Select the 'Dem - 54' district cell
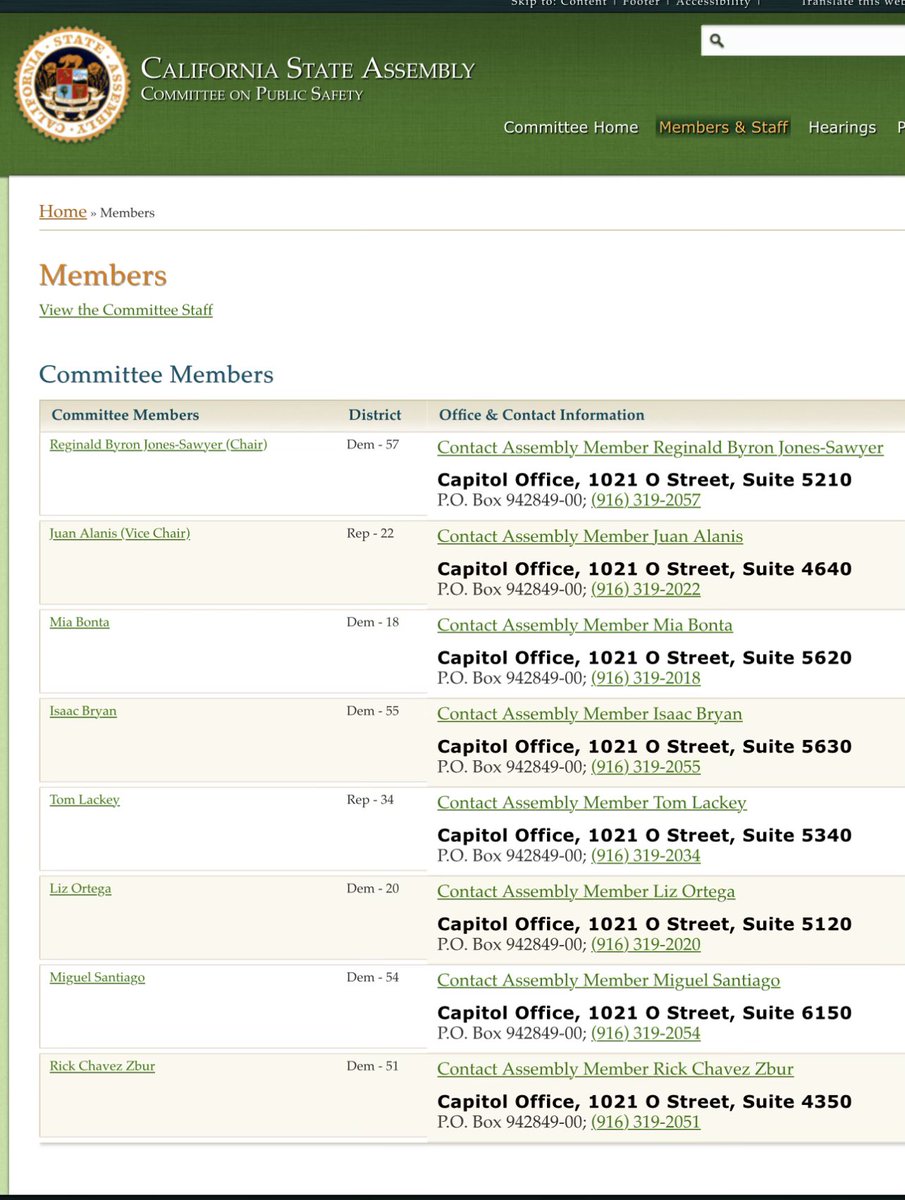Viewport: 905px width, 1200px height. [373, 977]
